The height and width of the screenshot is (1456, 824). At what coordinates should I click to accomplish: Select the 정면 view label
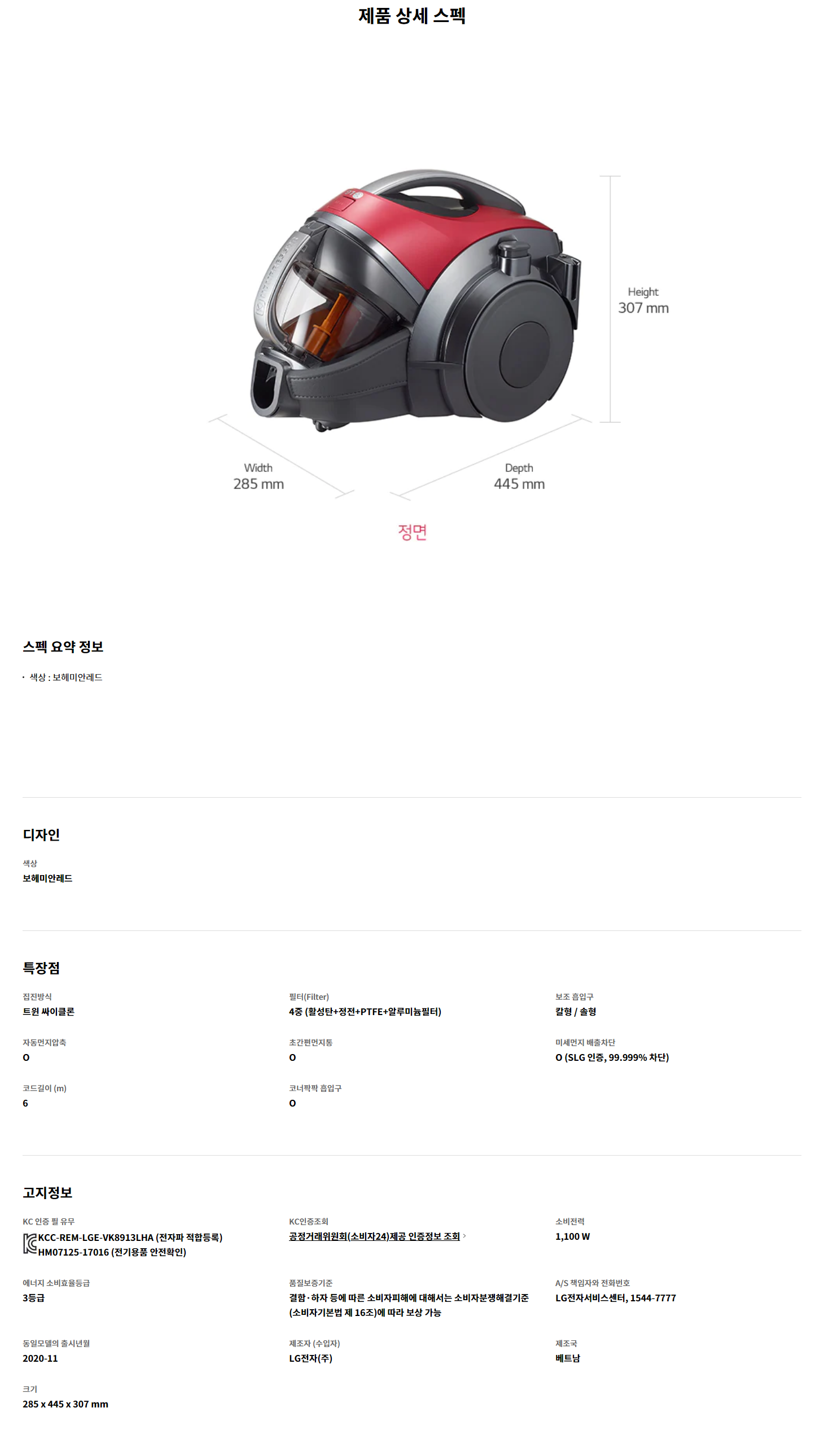412,532
